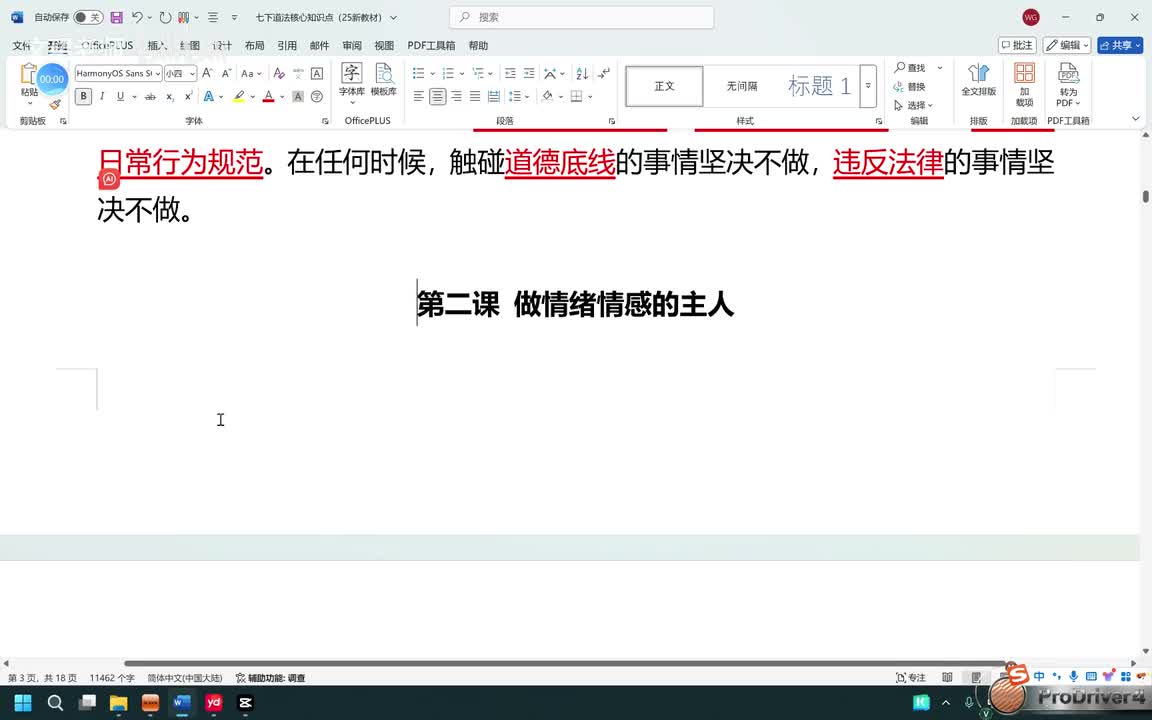This screenshot has height=720, width=1152.
Task: Apply Superscript formatting
Action: pos(188,96)
